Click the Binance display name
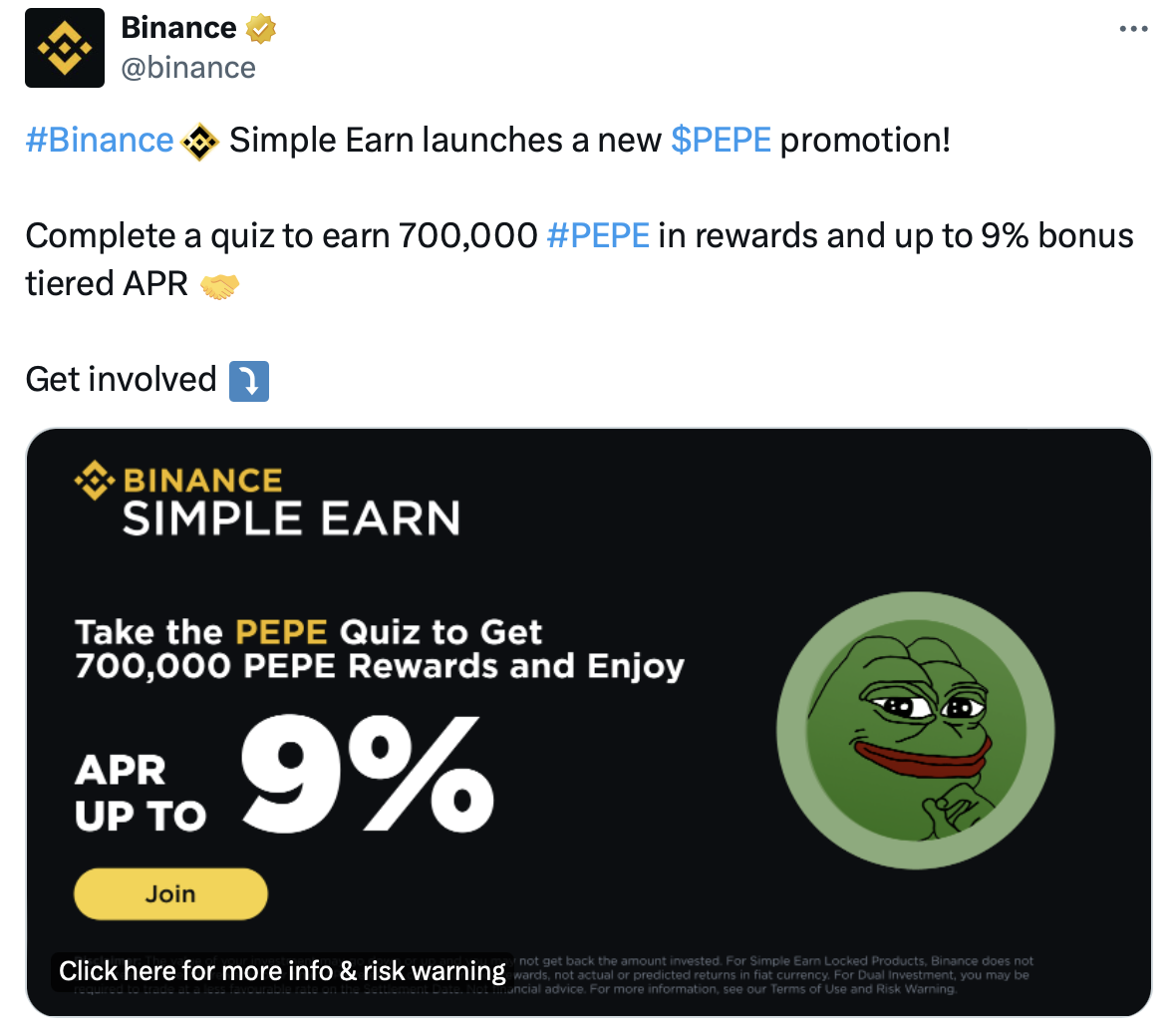Screen dimensions: 1176x1027 pyautogui.click(x=178, y=29)
